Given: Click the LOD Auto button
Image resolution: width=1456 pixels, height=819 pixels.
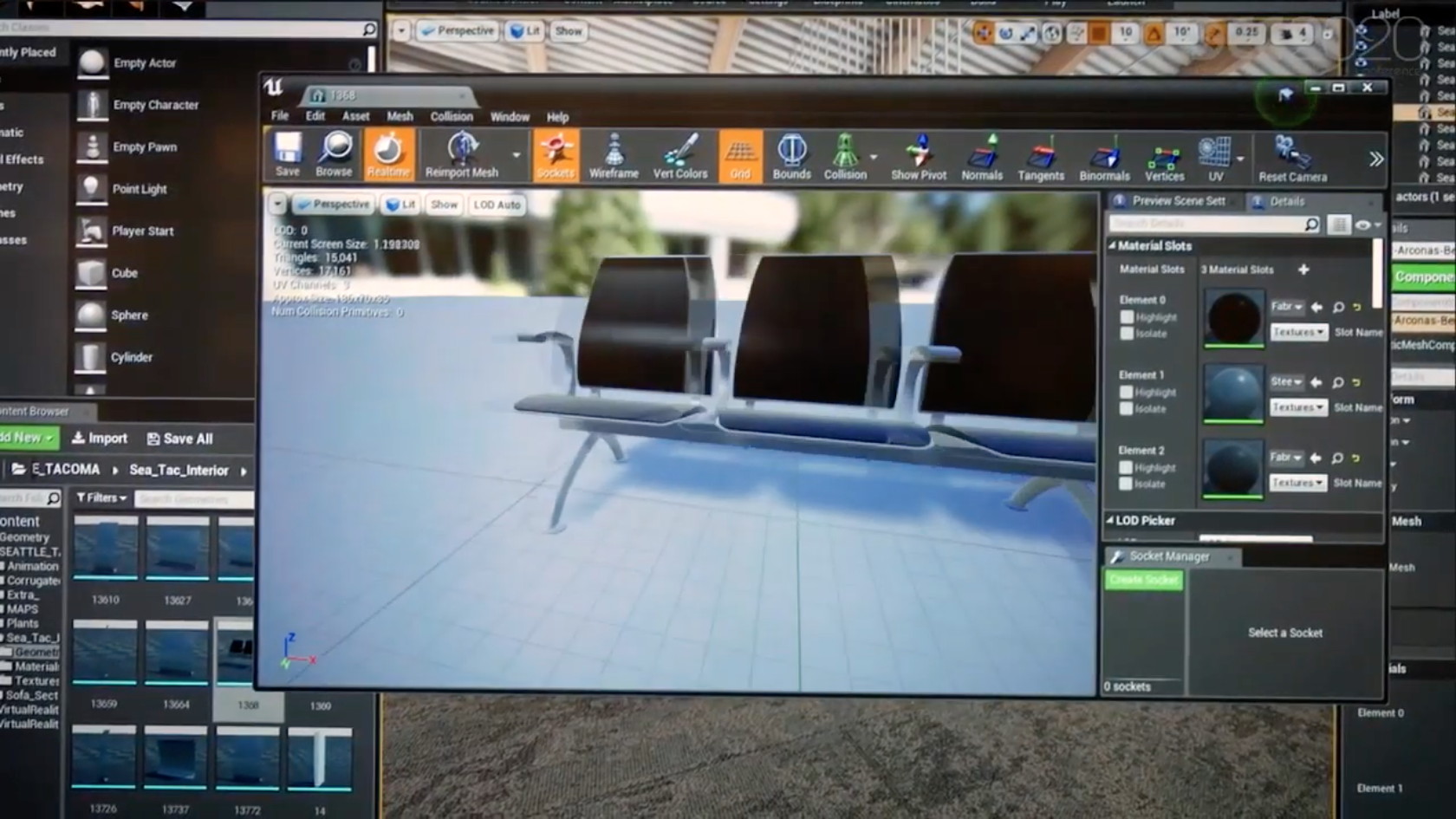Looking at the screenshot, I should [497, 205].
